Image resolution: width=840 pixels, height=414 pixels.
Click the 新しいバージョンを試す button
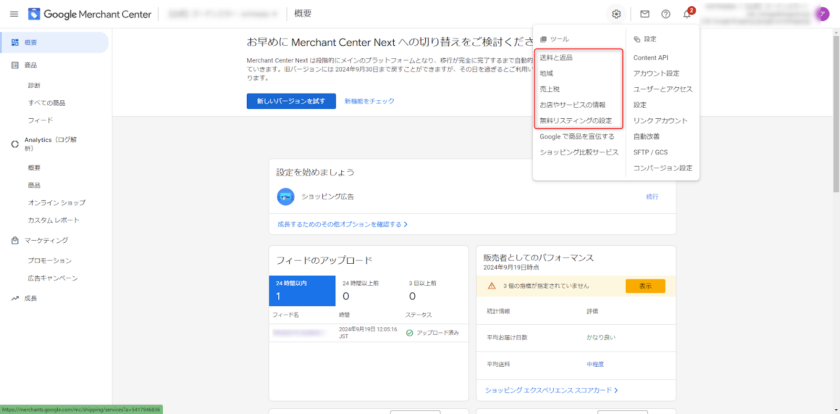click(x=291, y=101)
